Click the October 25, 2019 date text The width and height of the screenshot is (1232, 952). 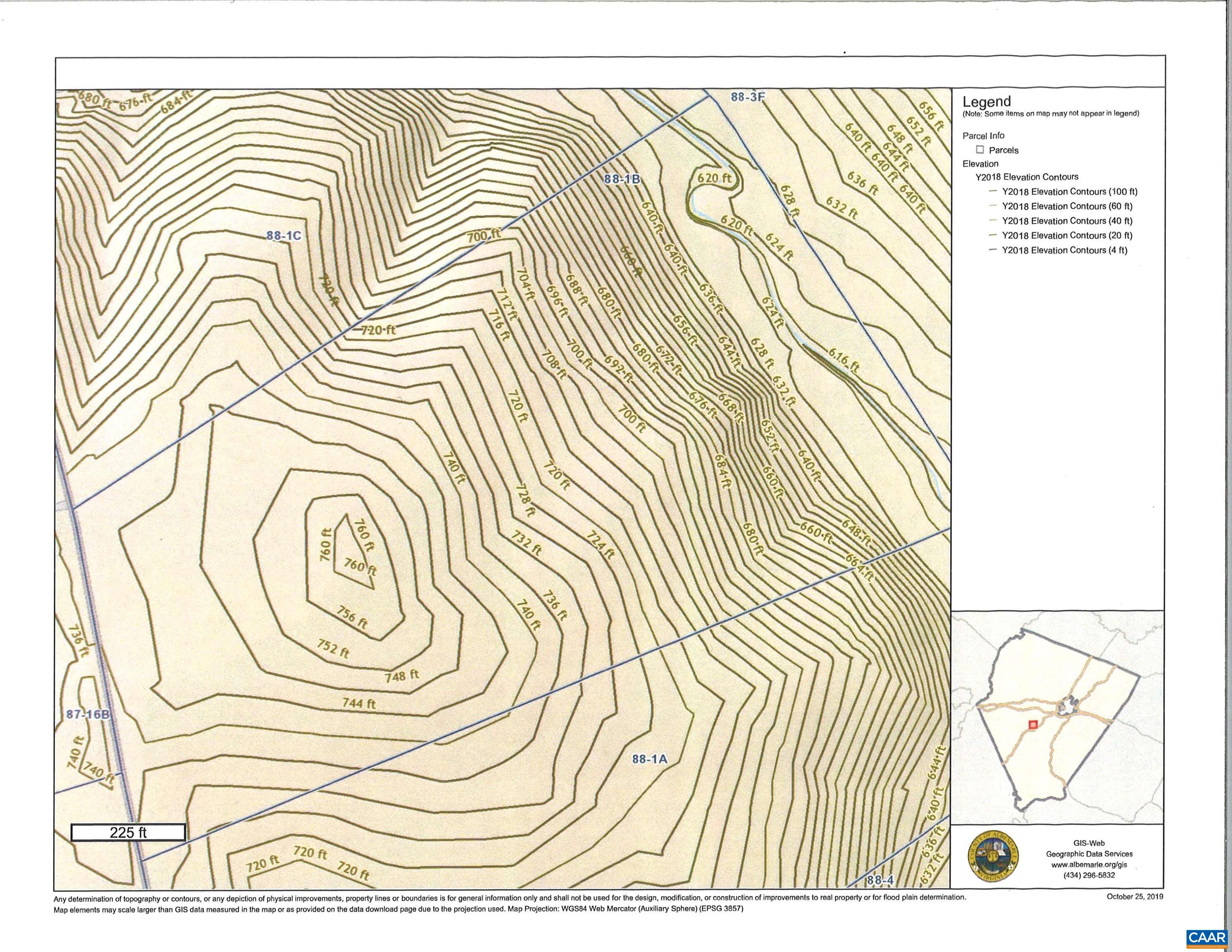point(1134,897)
